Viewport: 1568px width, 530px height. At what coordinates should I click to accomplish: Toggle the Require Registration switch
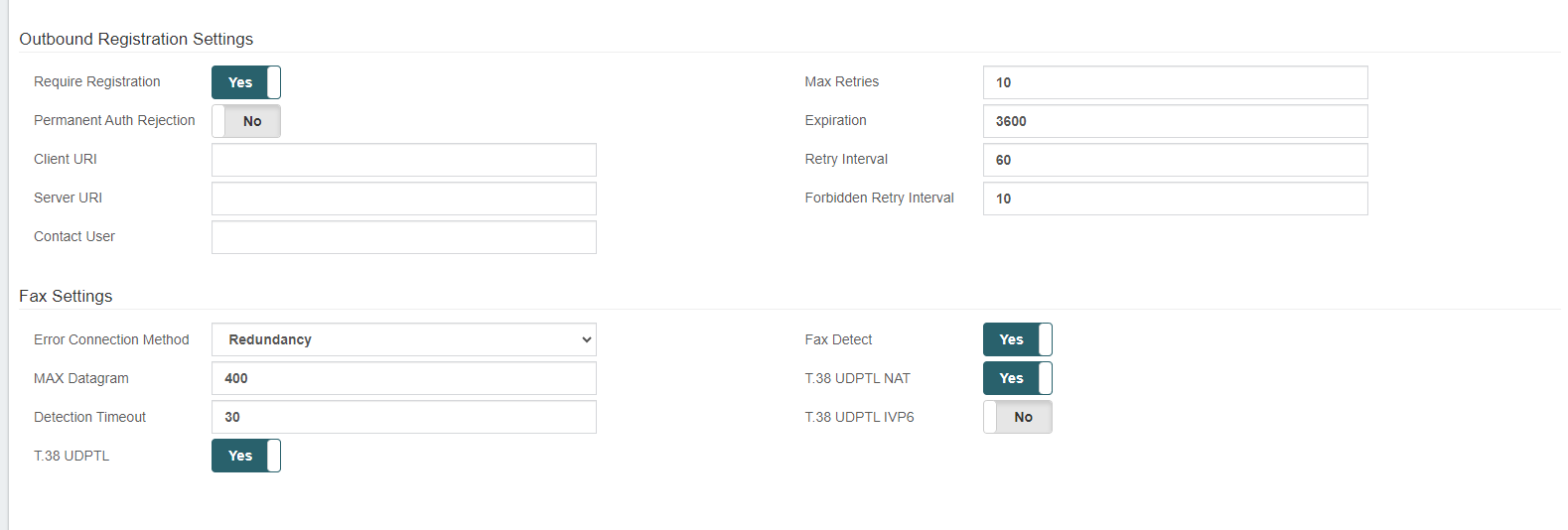246,82
